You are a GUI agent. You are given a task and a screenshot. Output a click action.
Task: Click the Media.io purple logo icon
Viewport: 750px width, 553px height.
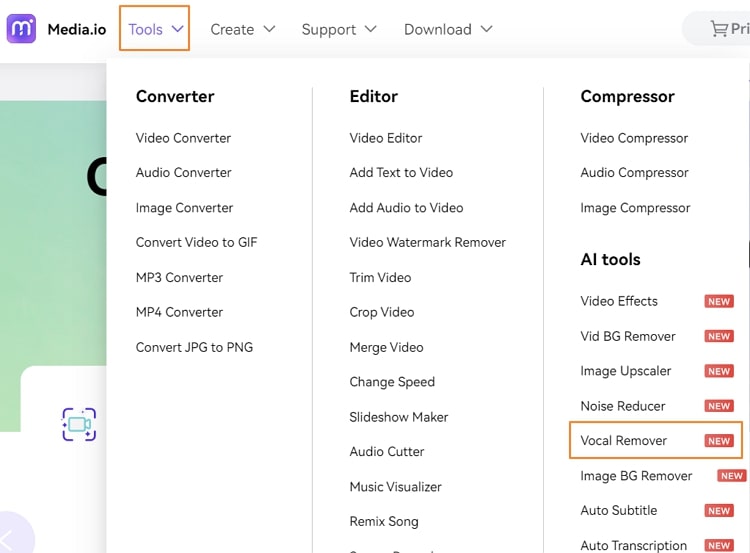(21, 29)
